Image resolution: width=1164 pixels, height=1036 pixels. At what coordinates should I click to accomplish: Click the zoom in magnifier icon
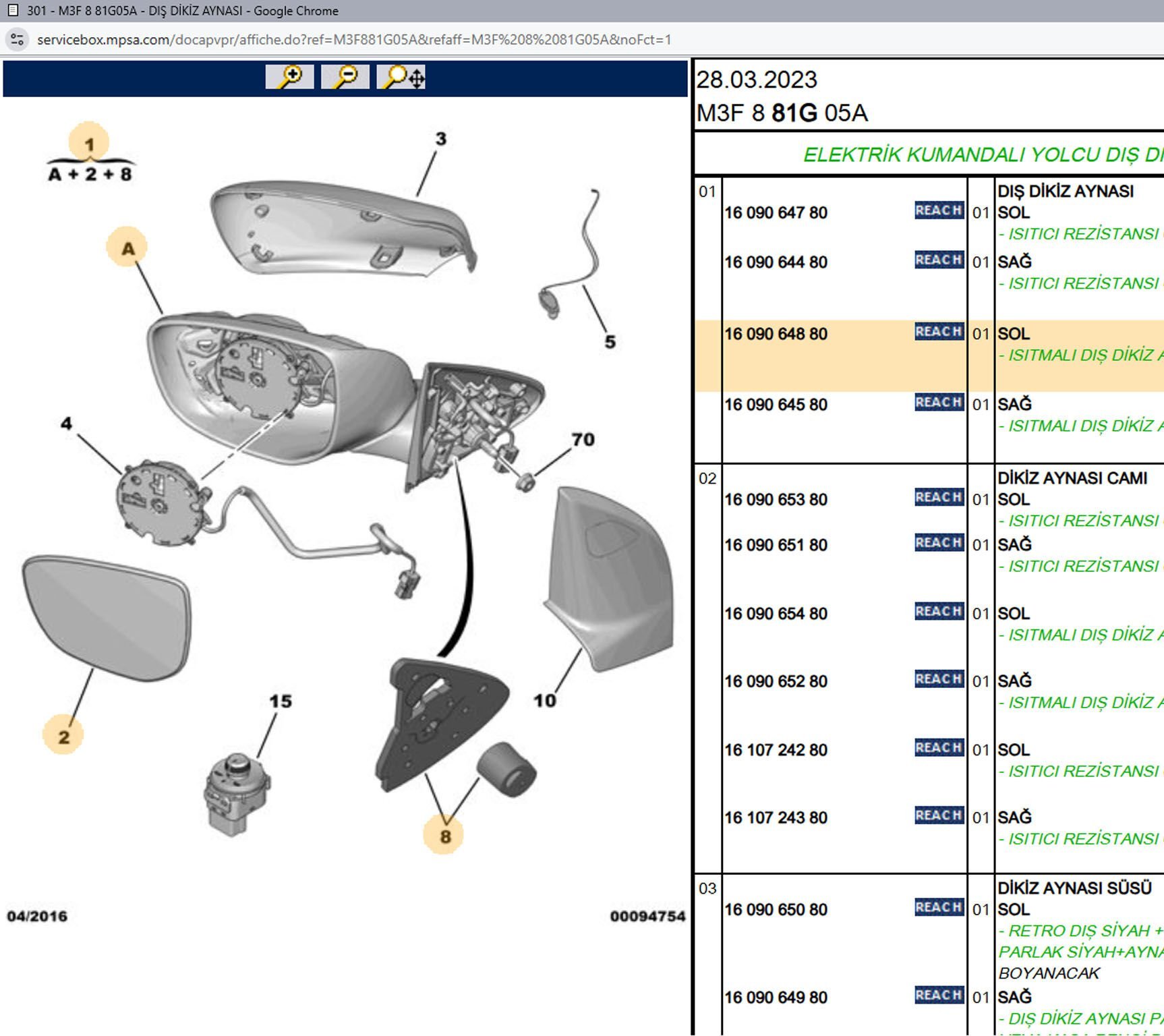coord(289,77)
